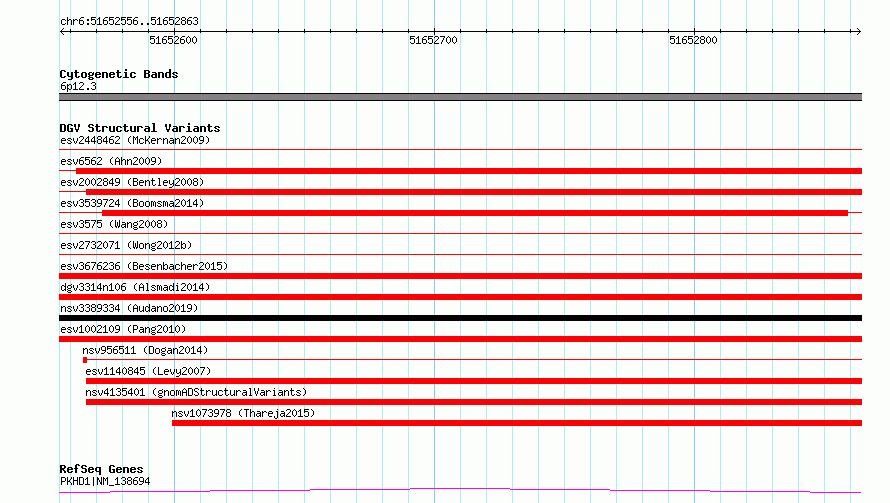Click the left scroll arrow on ruler
The width and height of the screenshot is (890, 503).
pos(63,31)
